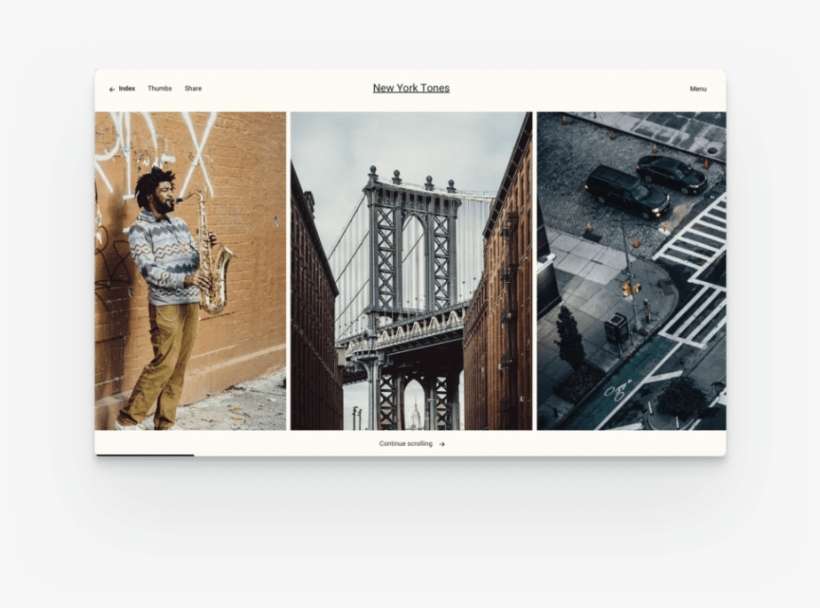820x608 pixels.
Task: Click the musician's patterned sweater
Action: pos(167,257)
